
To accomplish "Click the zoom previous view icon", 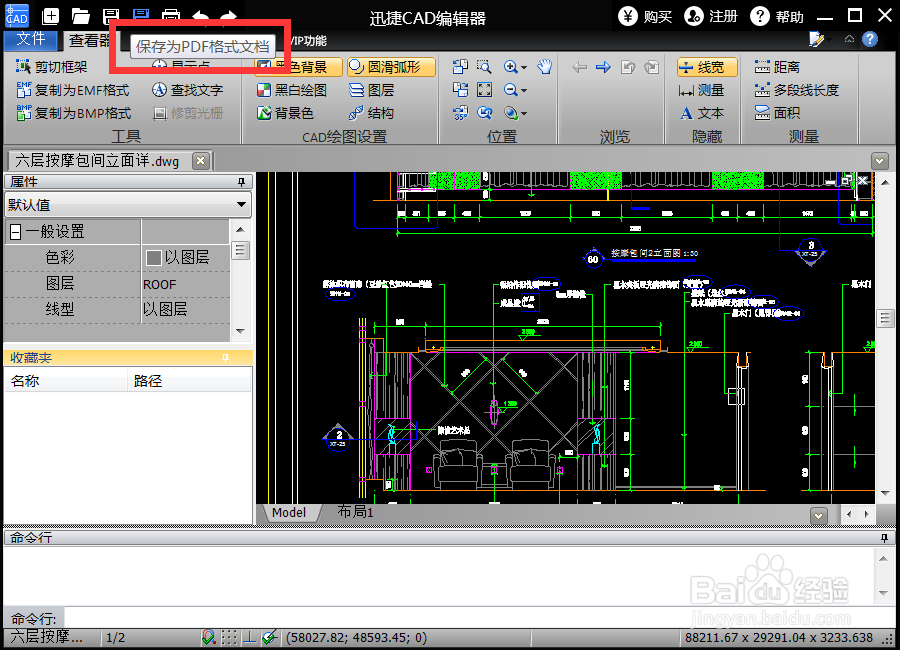I will (x=484, y=113).
